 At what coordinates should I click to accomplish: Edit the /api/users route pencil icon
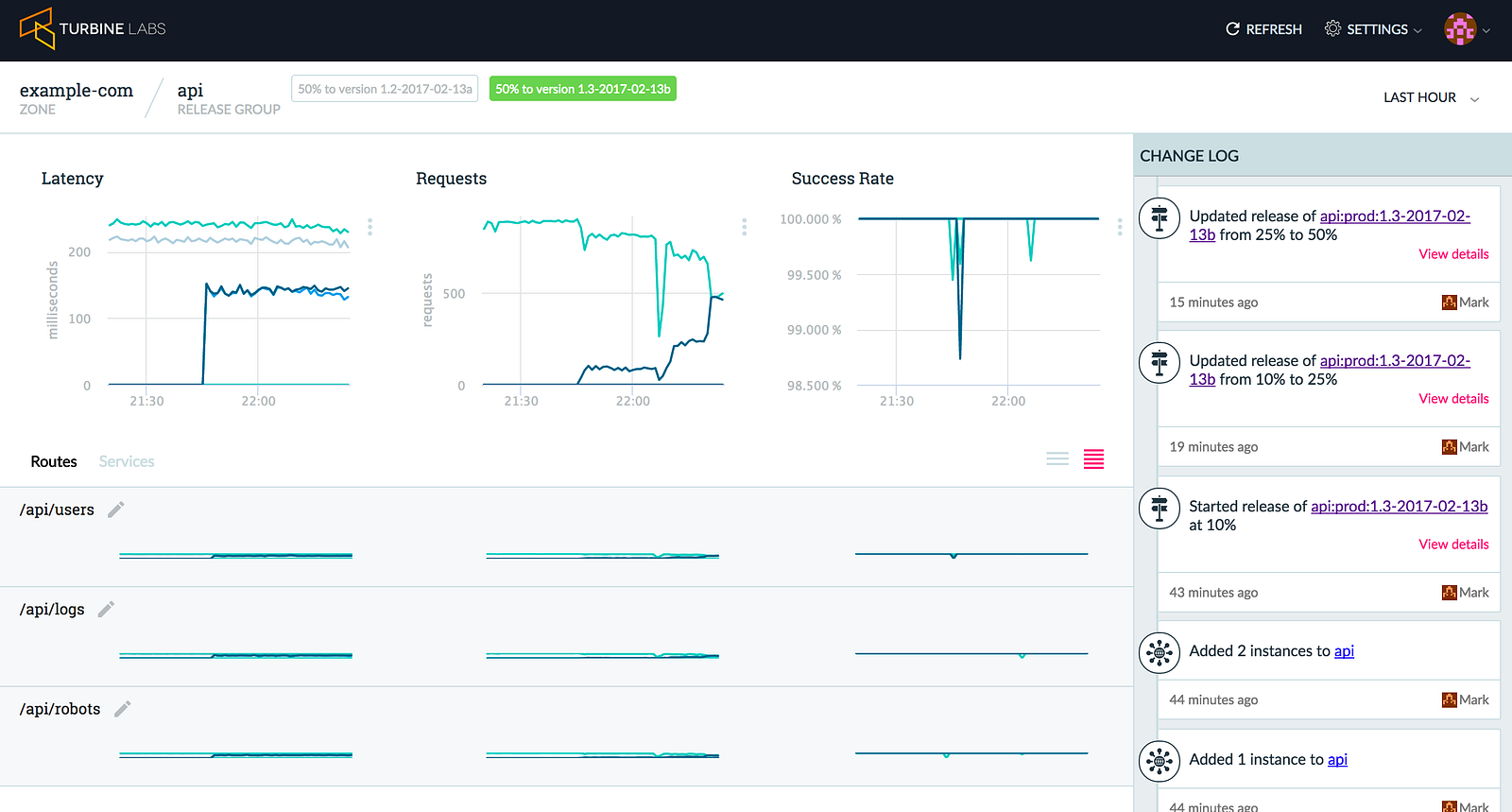(115, 510)
